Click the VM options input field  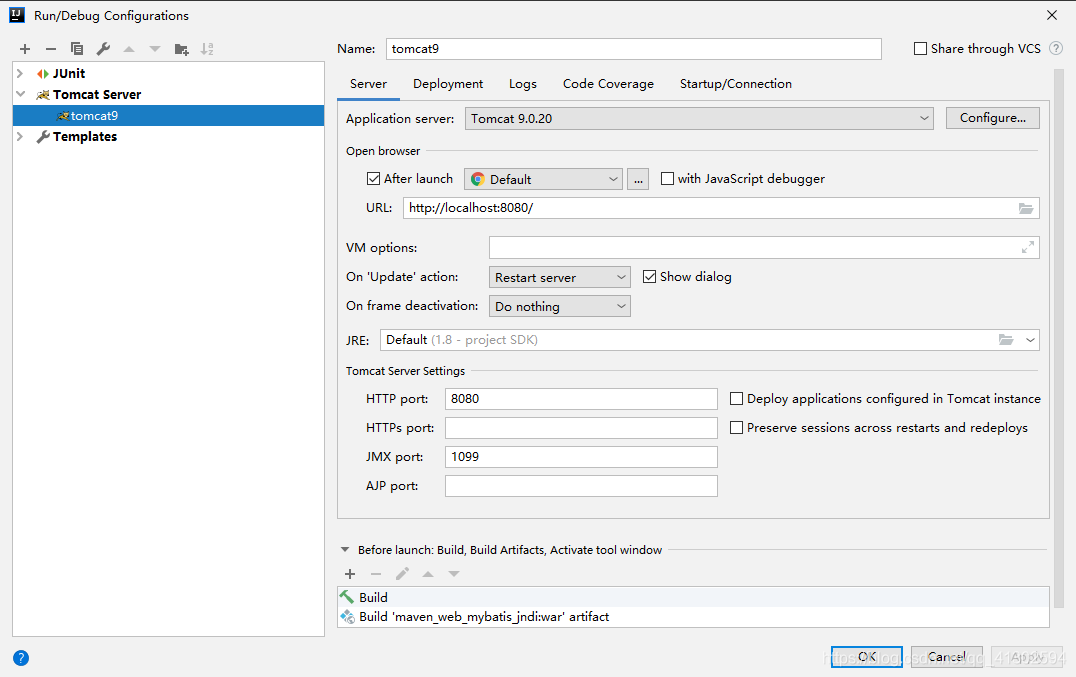point(764,248)
